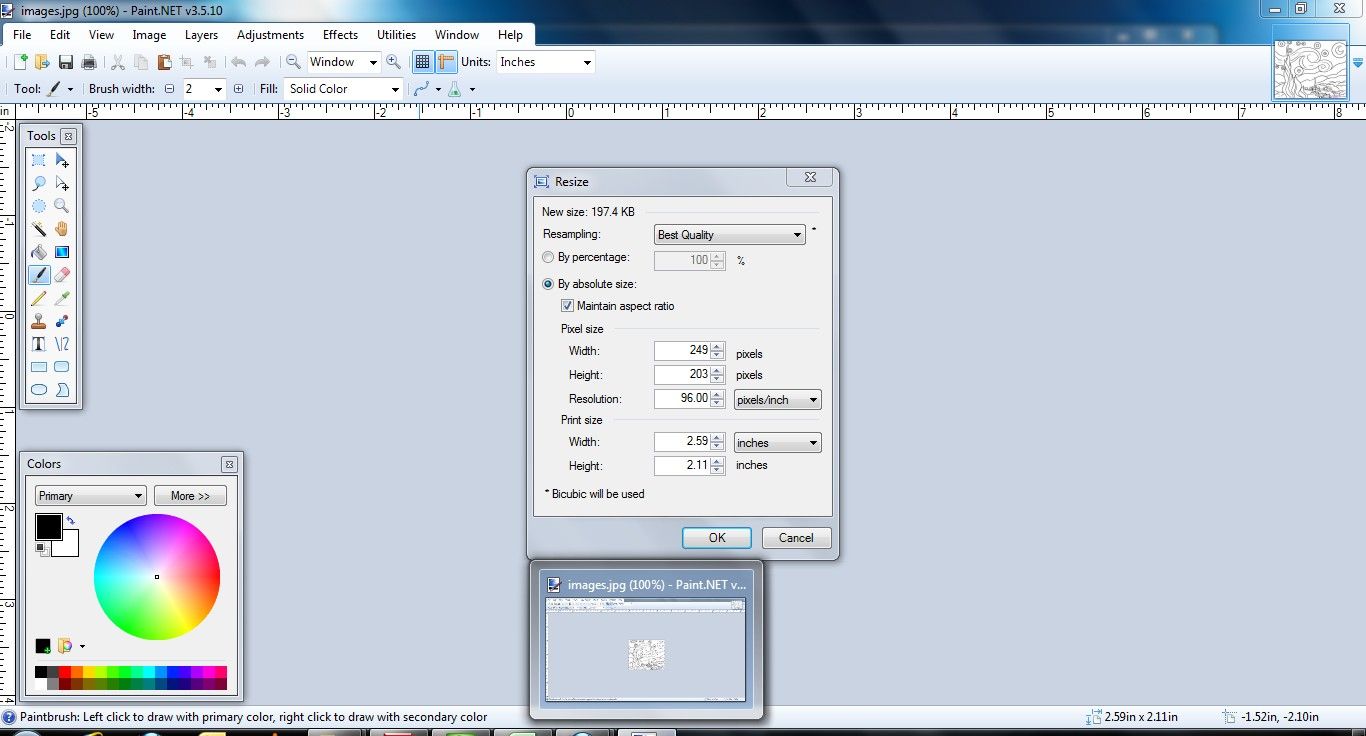The image size is (1366, 736).
Task: Select the Clone Stamp tool
Action: (x=38, y=321)
